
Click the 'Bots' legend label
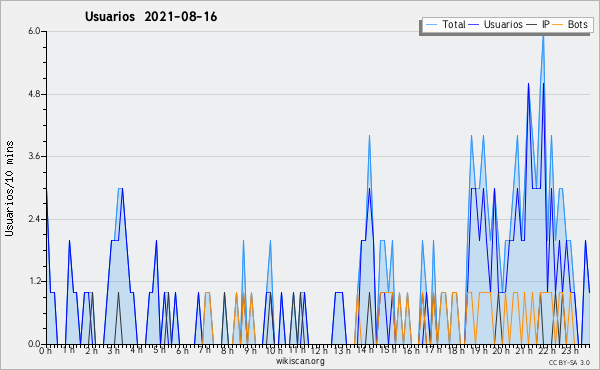click(577, 24)
